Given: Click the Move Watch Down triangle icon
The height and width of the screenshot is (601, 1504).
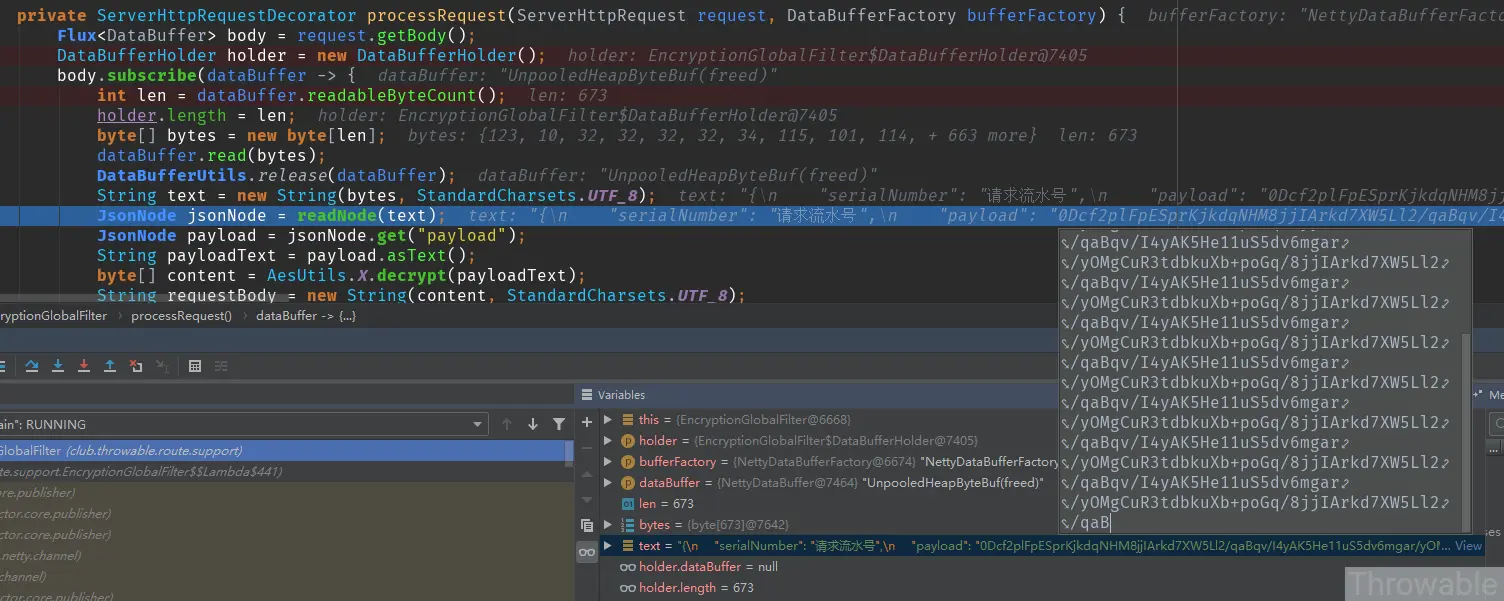Looking at the screenshot, I should tap(587, 499).
